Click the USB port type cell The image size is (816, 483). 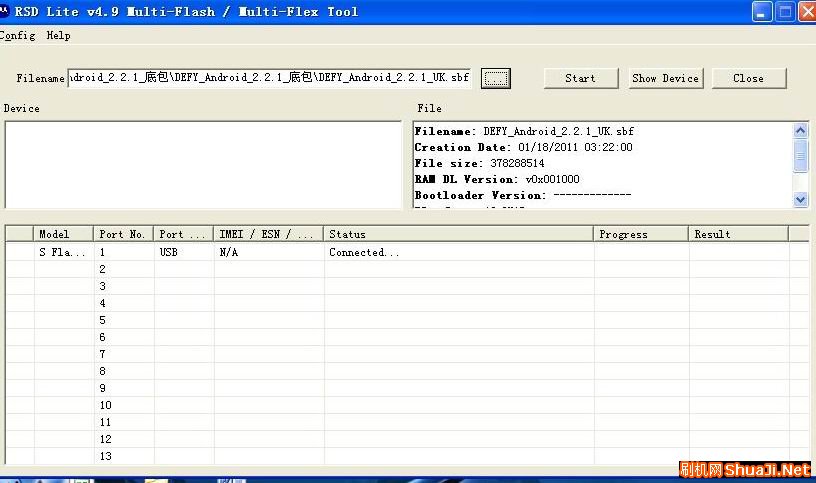point(184,252)
